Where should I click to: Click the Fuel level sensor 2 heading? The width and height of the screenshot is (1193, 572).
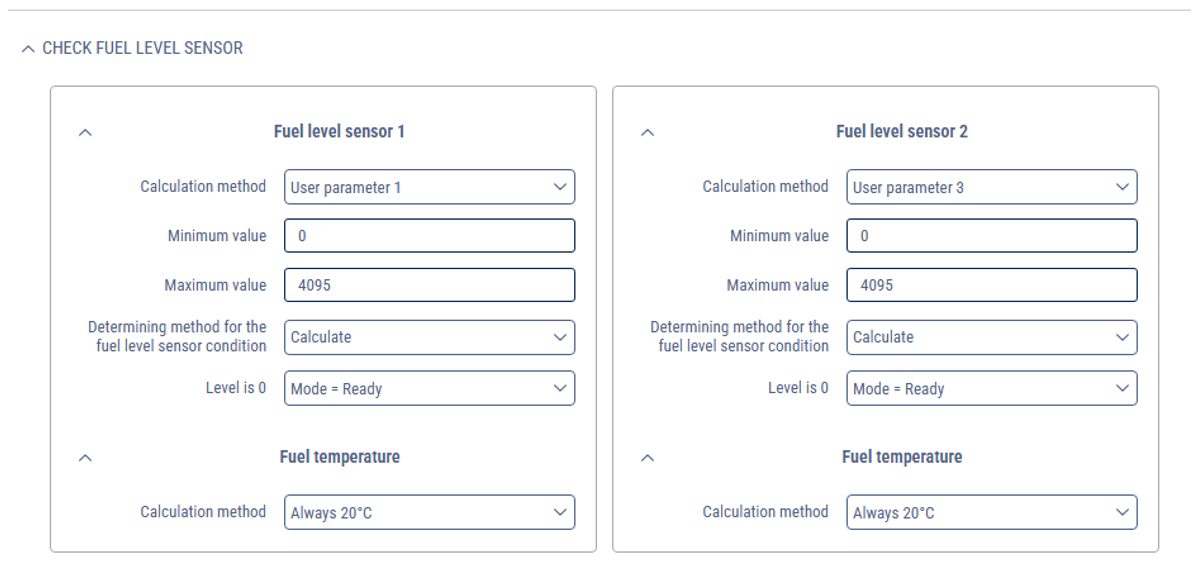click(x=901, y=132)
